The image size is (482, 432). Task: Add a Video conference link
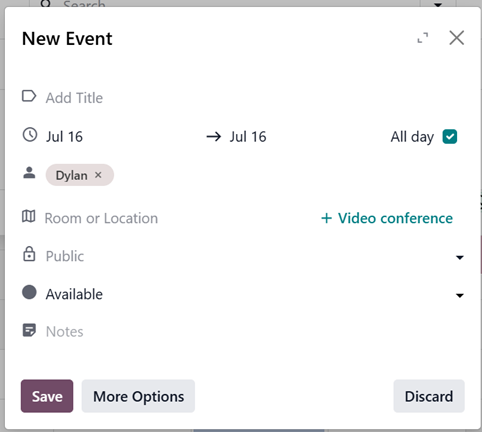387,218
